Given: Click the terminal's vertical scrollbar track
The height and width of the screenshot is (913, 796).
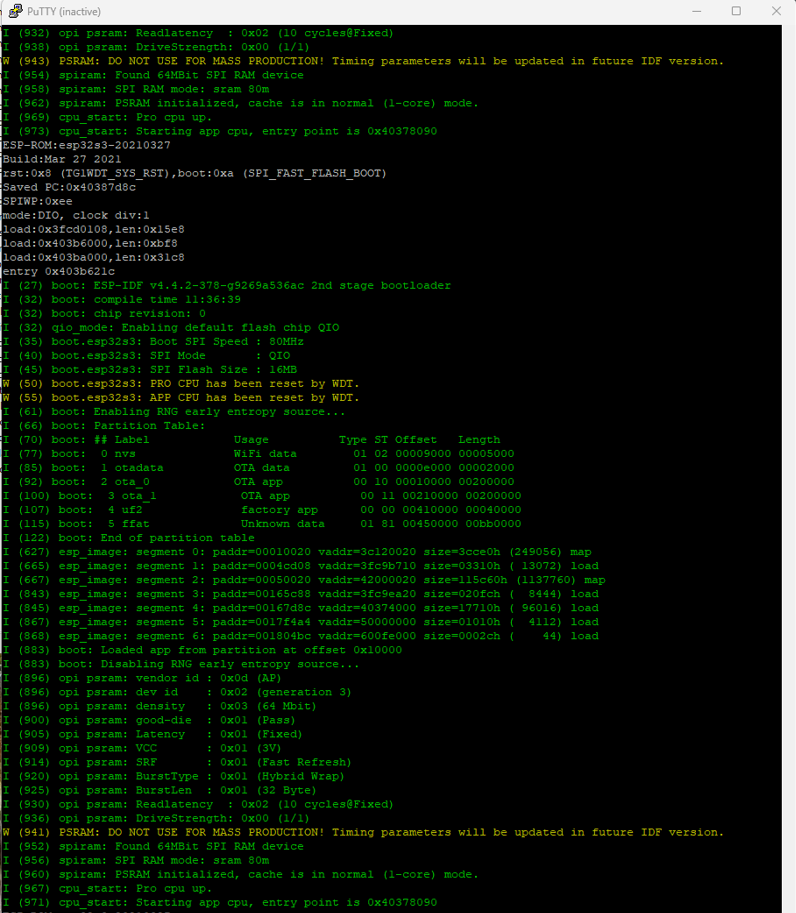Looking at the screenshot, I should pos(788,468).
